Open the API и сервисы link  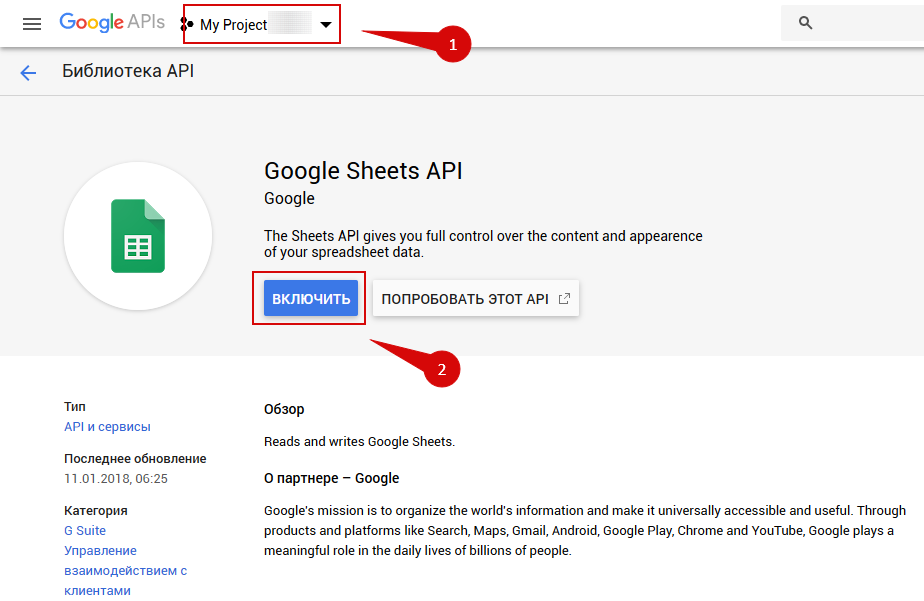point(107,426)
